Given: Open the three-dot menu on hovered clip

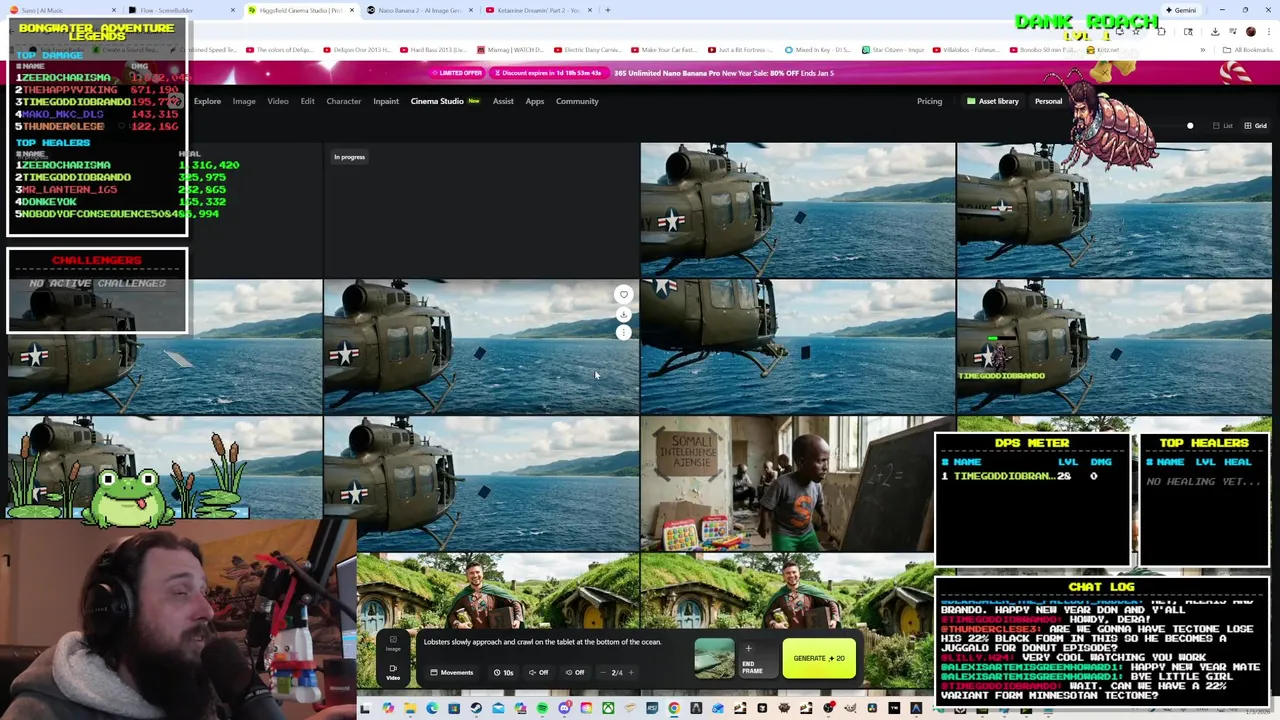Looking at the screenshot, I should point(623,333).
